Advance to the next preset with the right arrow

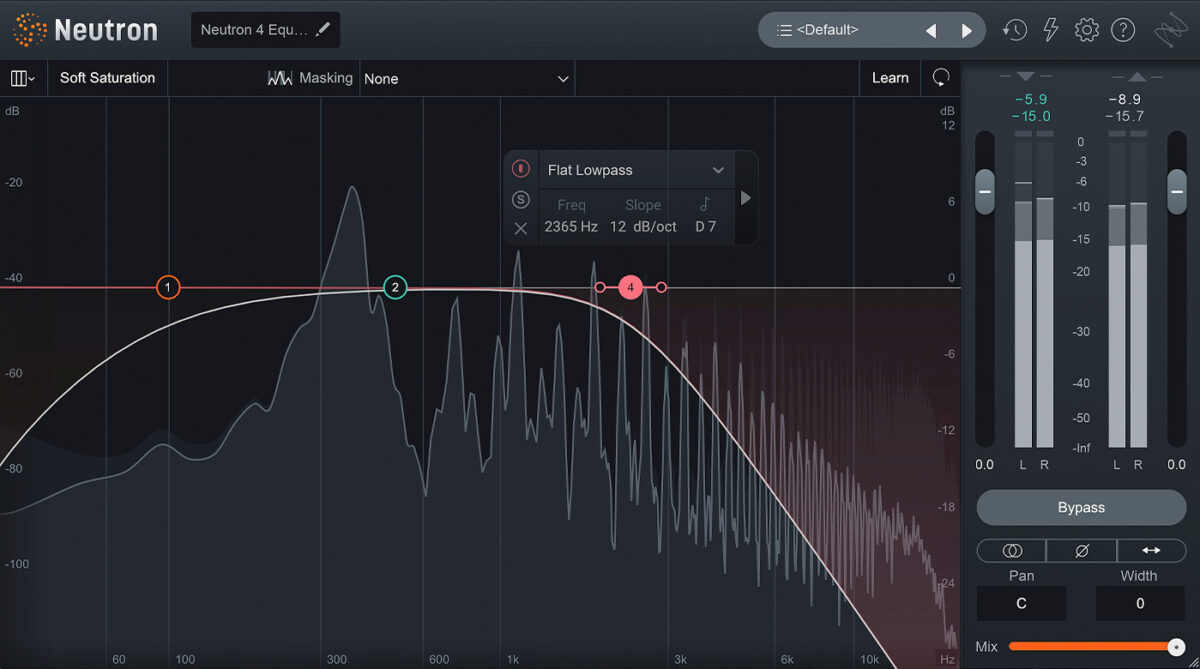click(966, 30)
